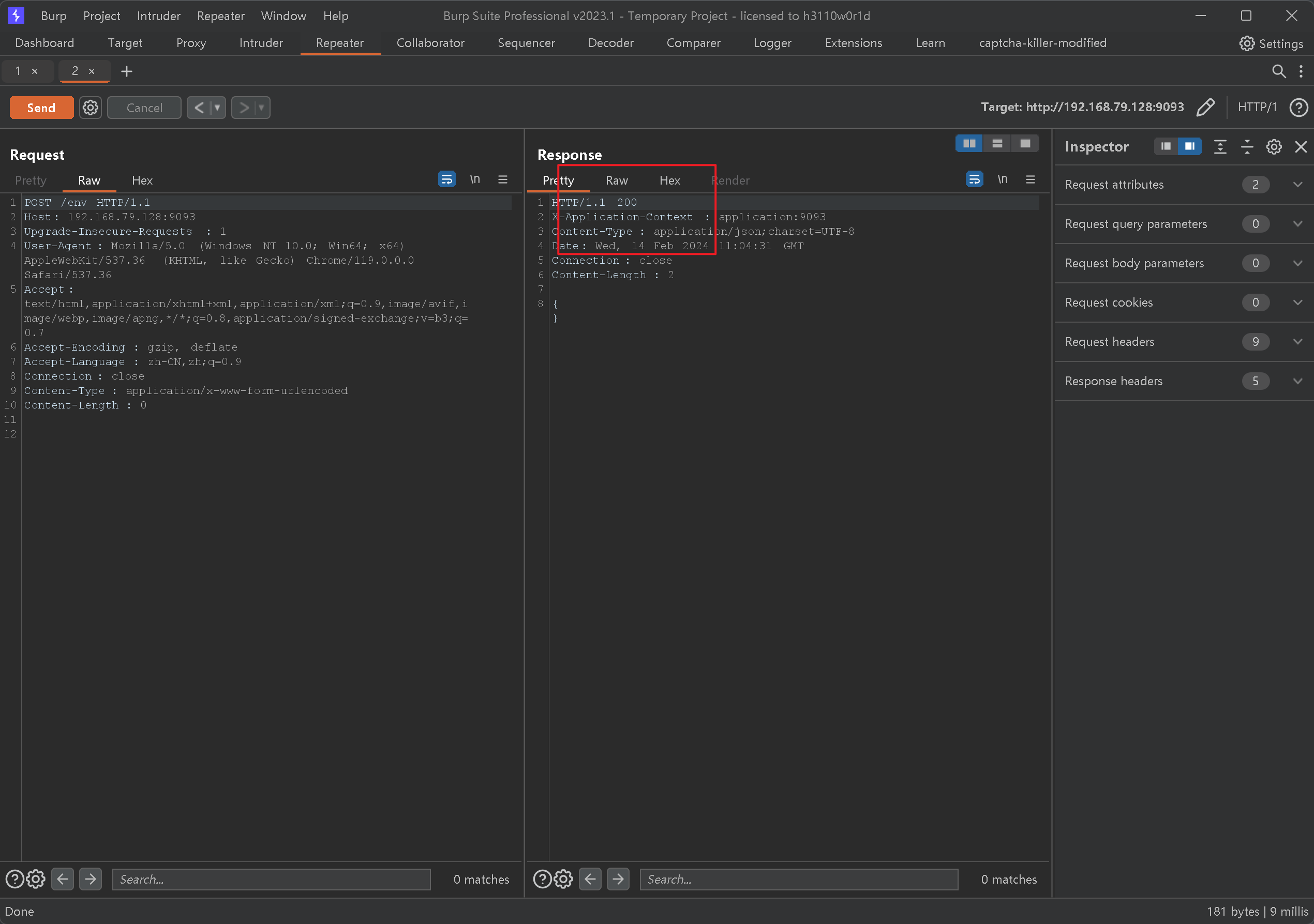Jump to previous request search match

click(x=63, y=879)
